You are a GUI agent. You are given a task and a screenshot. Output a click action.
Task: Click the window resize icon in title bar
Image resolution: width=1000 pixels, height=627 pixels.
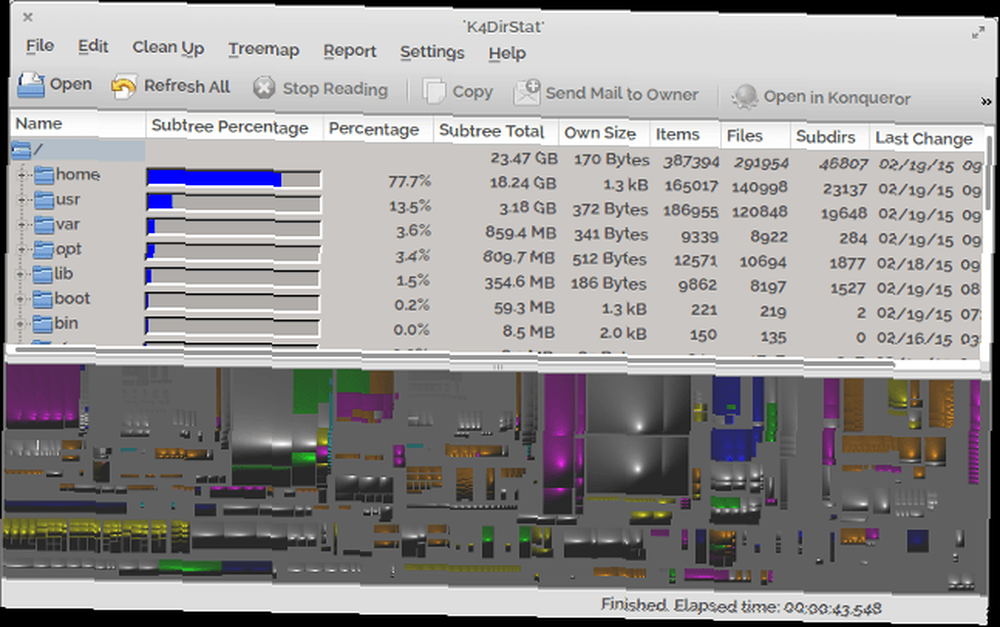coord(978,33)
